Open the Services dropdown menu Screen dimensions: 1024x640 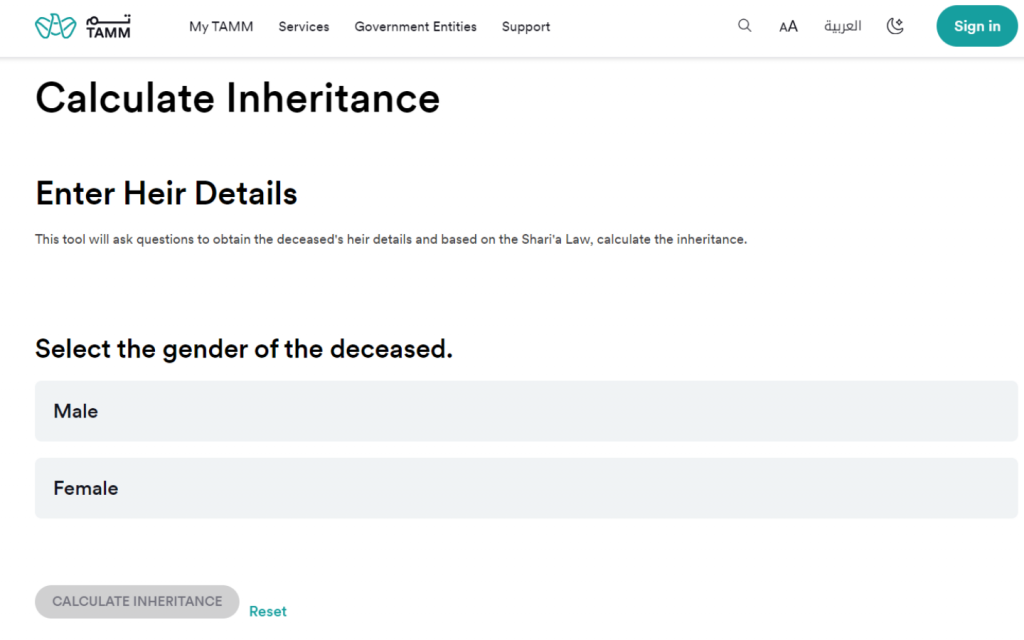click(x=303, y=27)
